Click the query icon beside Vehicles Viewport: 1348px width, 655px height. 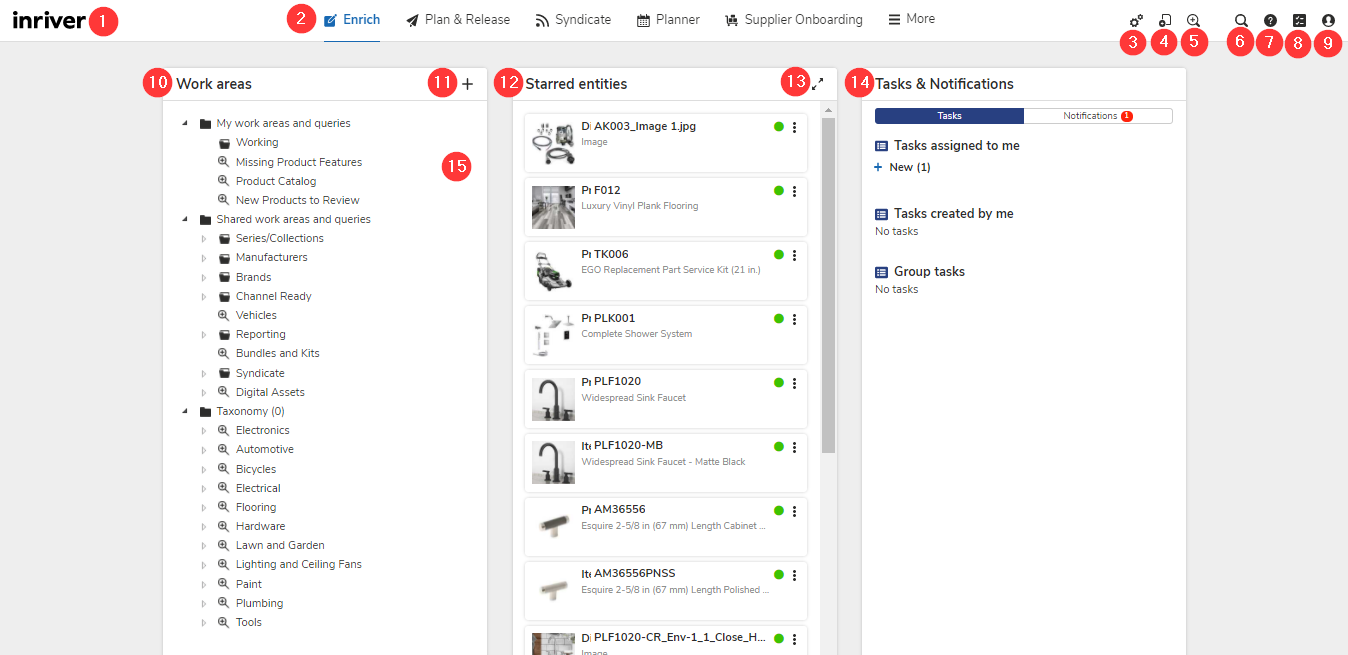(x=224, y=315)
